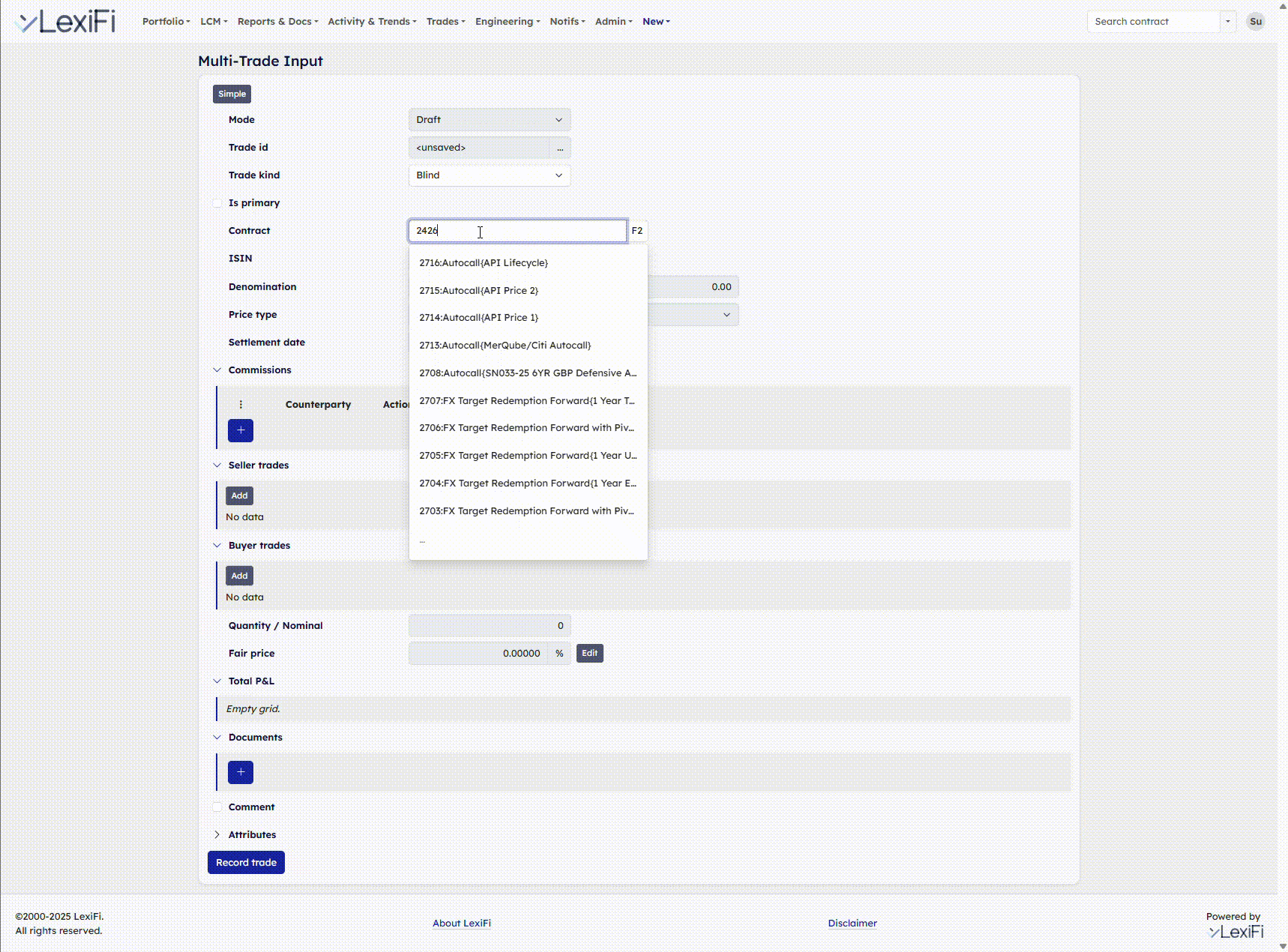Click the Search contract field
1288x952 pixels.
click(1153, 22)
